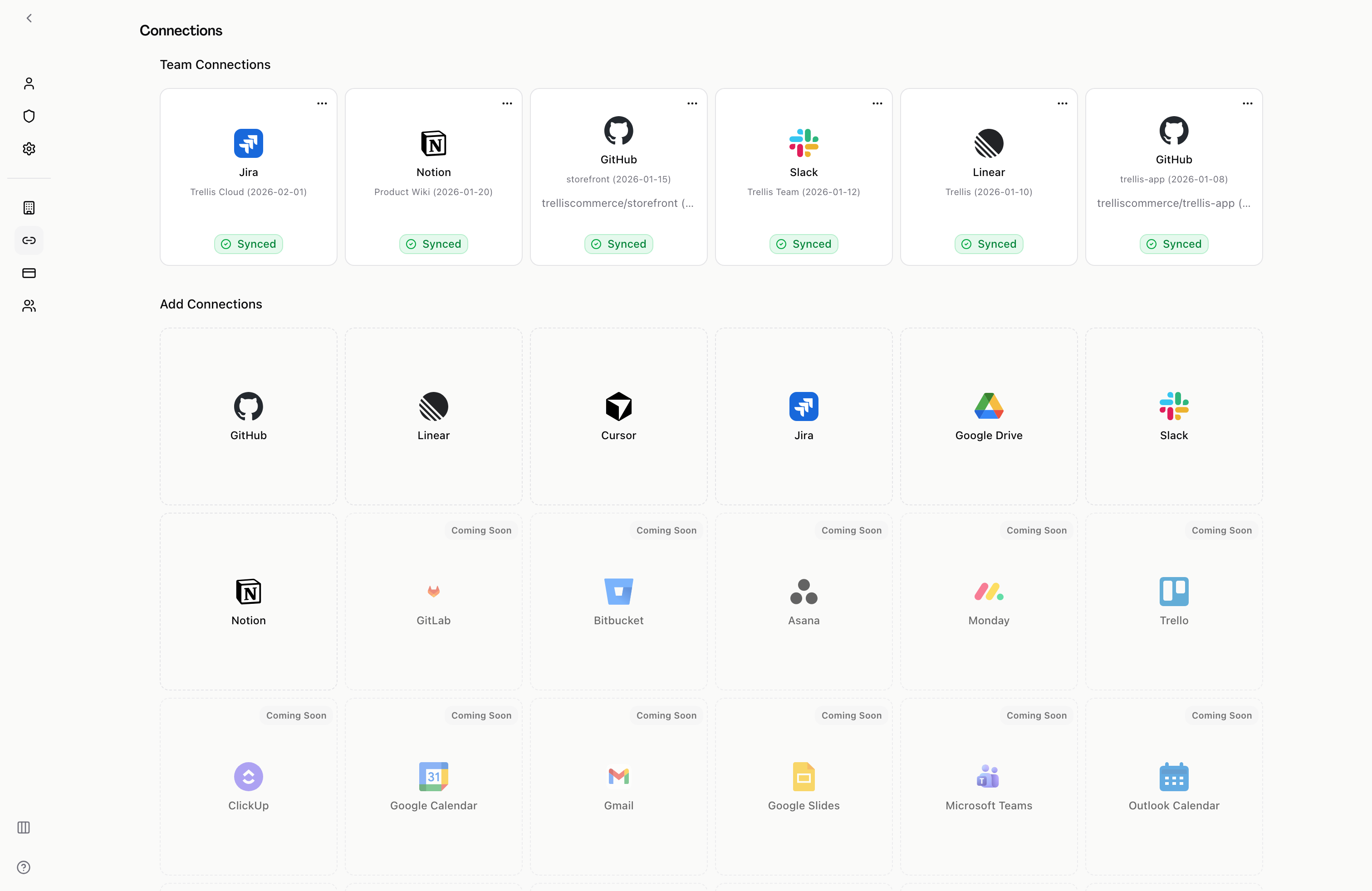Click the team members icon in the sidebar
This screenshot has height=891, width=1372.
click(29, 305)
